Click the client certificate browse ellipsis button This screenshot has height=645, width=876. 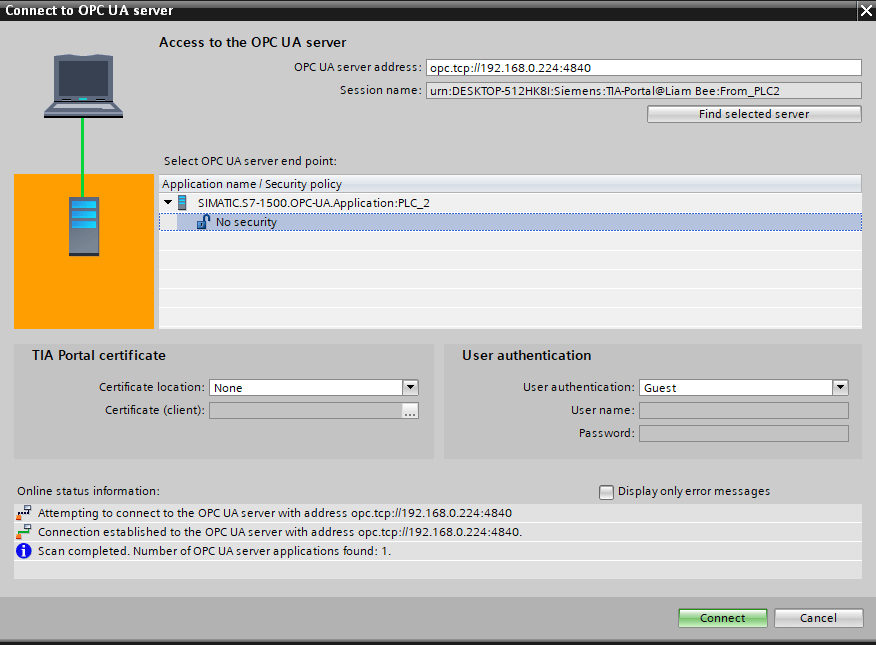coord(410,410)
